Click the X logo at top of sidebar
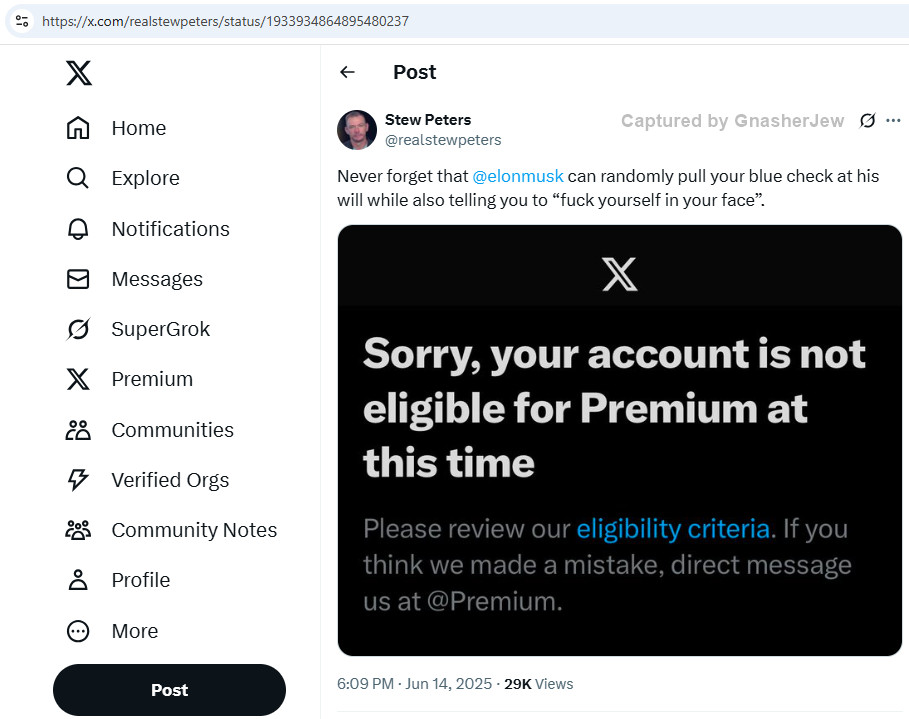The image size is (909, 719). (x=79, y=73)
